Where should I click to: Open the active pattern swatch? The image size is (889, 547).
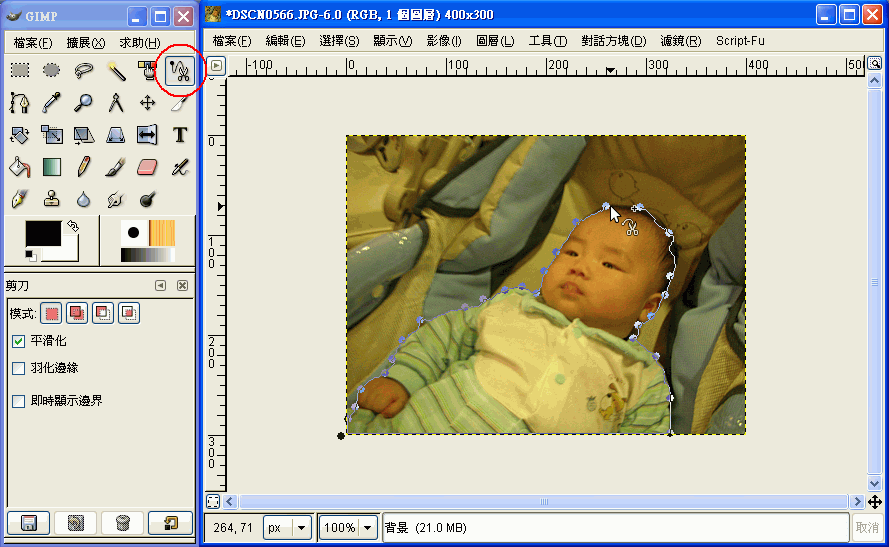[162, 233]
